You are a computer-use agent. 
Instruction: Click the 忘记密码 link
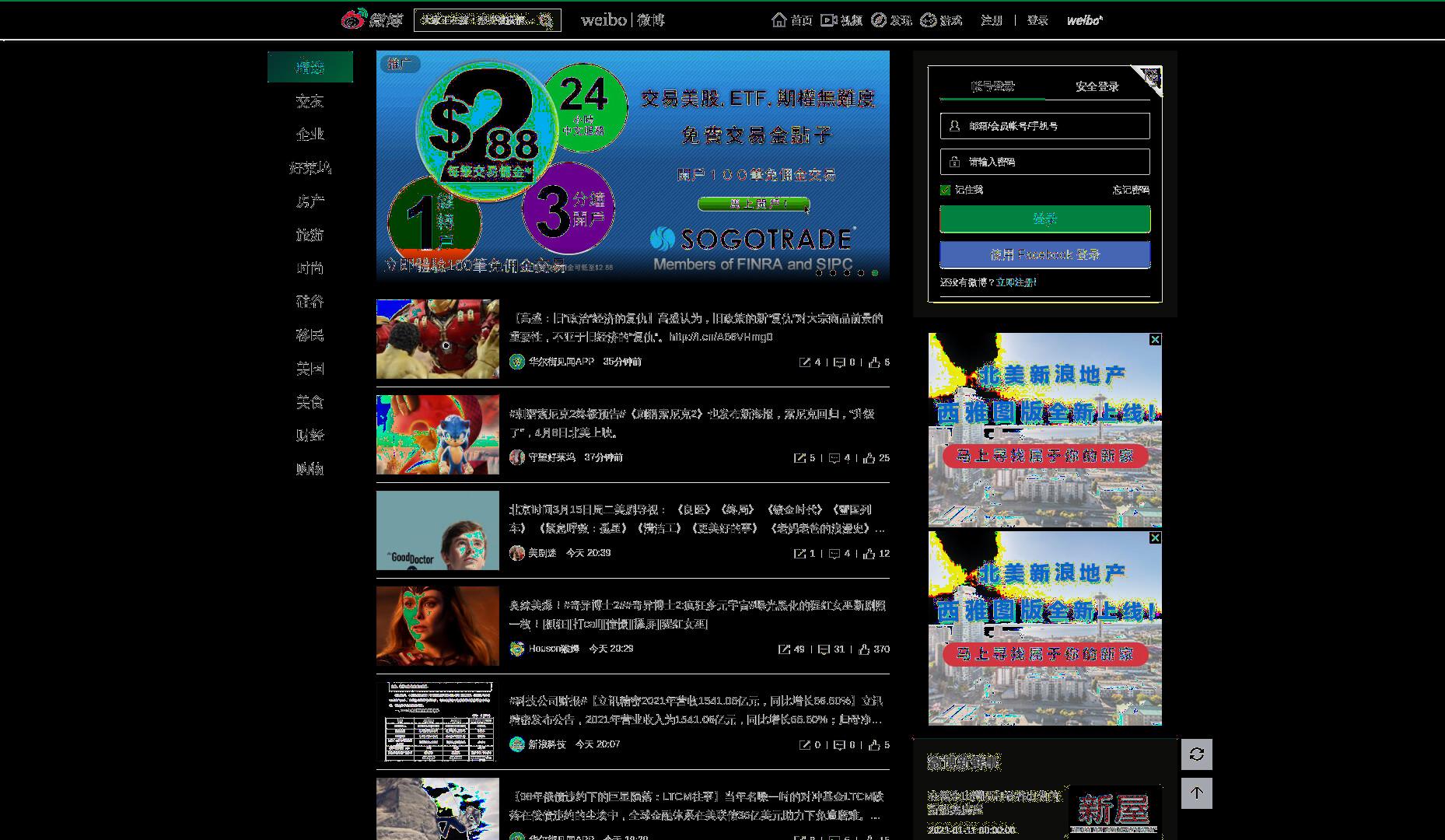(1131, 190)
